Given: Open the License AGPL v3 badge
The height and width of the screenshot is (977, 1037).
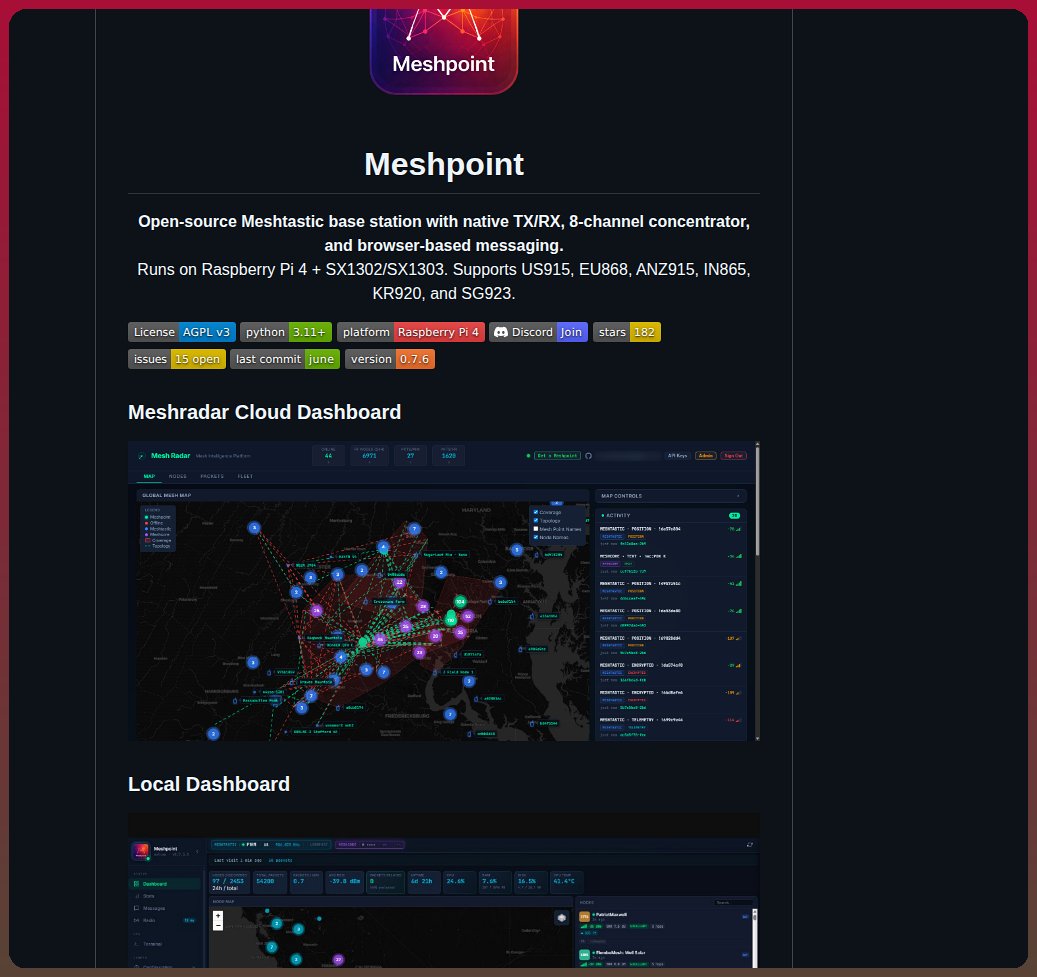Looking at the screenshot, I should click(x=182, y=332).
